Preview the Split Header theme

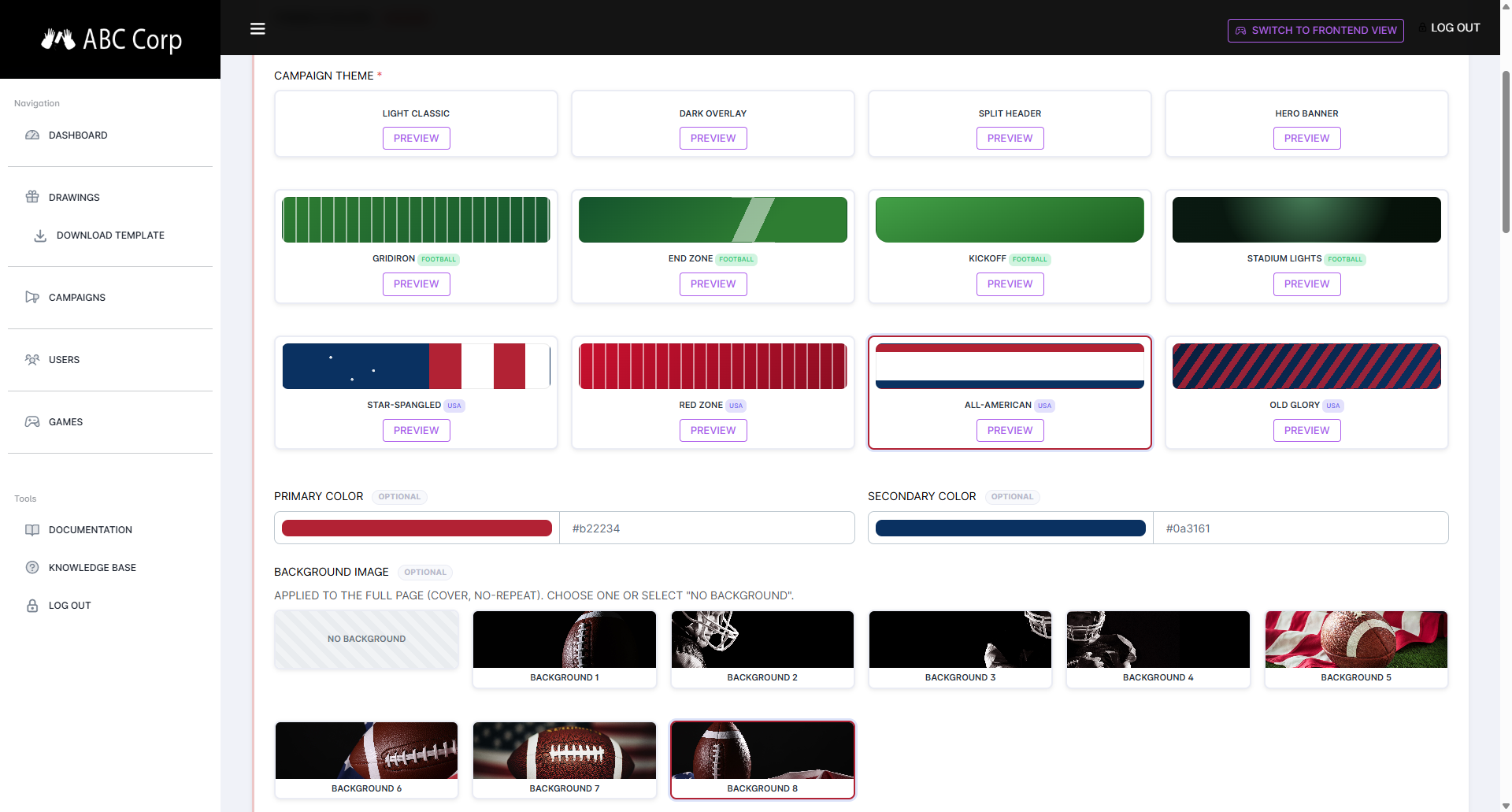(x=1010, y=138)
